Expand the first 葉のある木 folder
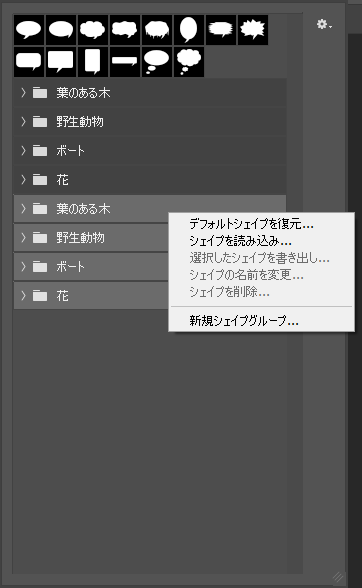362x588 pixels. [x=23, y=93]
